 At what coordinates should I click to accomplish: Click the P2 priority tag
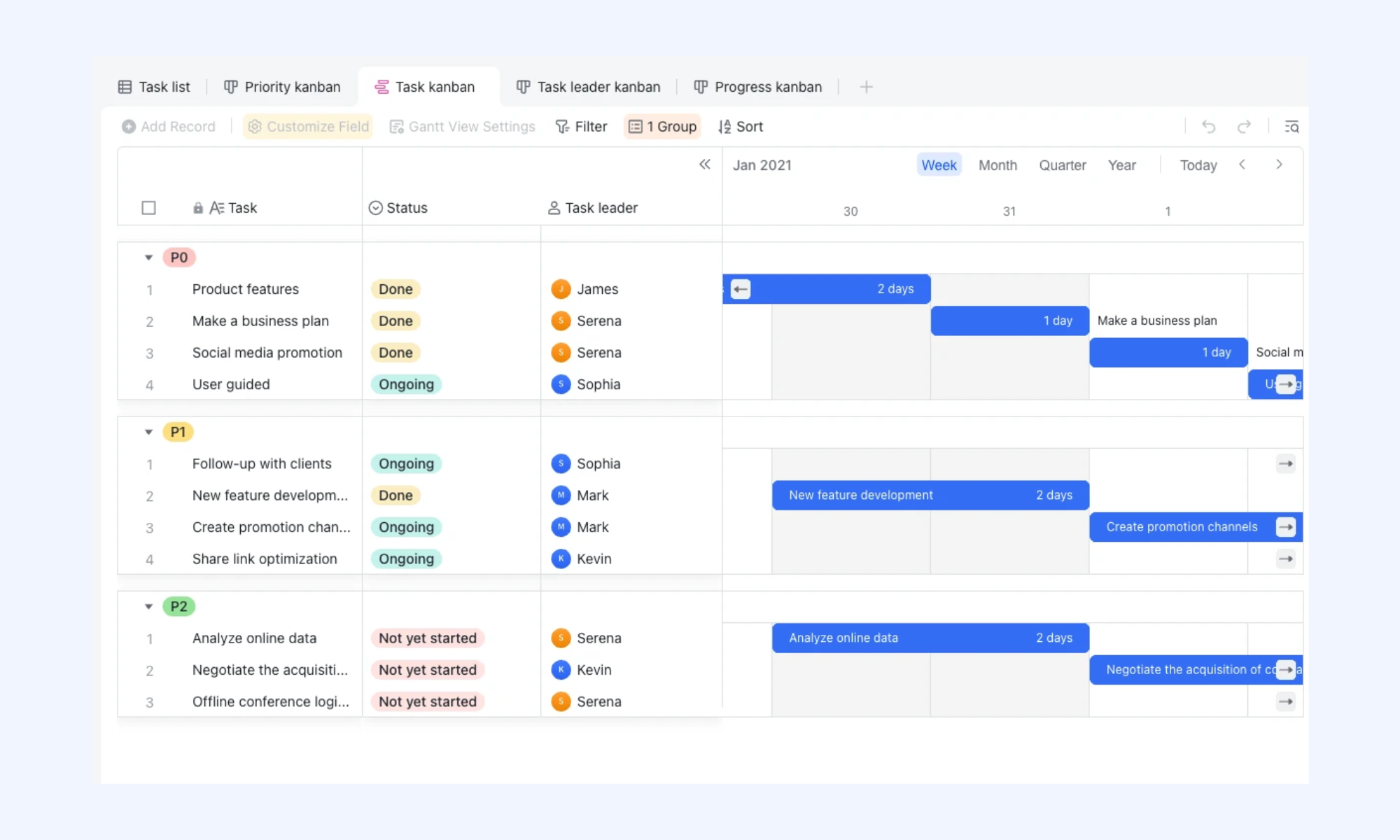coord(179,607)
